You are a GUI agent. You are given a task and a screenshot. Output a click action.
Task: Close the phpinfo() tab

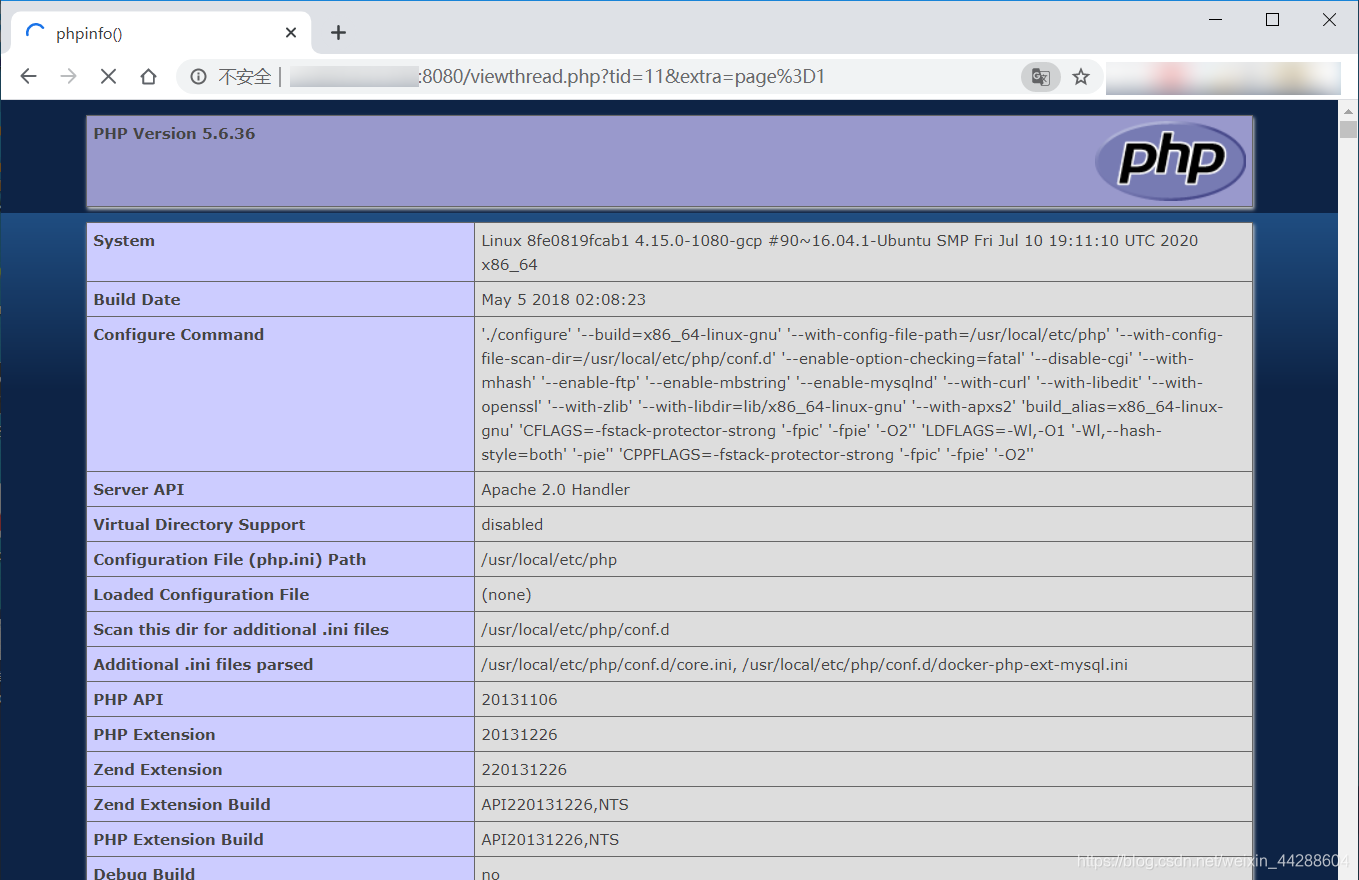point(291,33)
